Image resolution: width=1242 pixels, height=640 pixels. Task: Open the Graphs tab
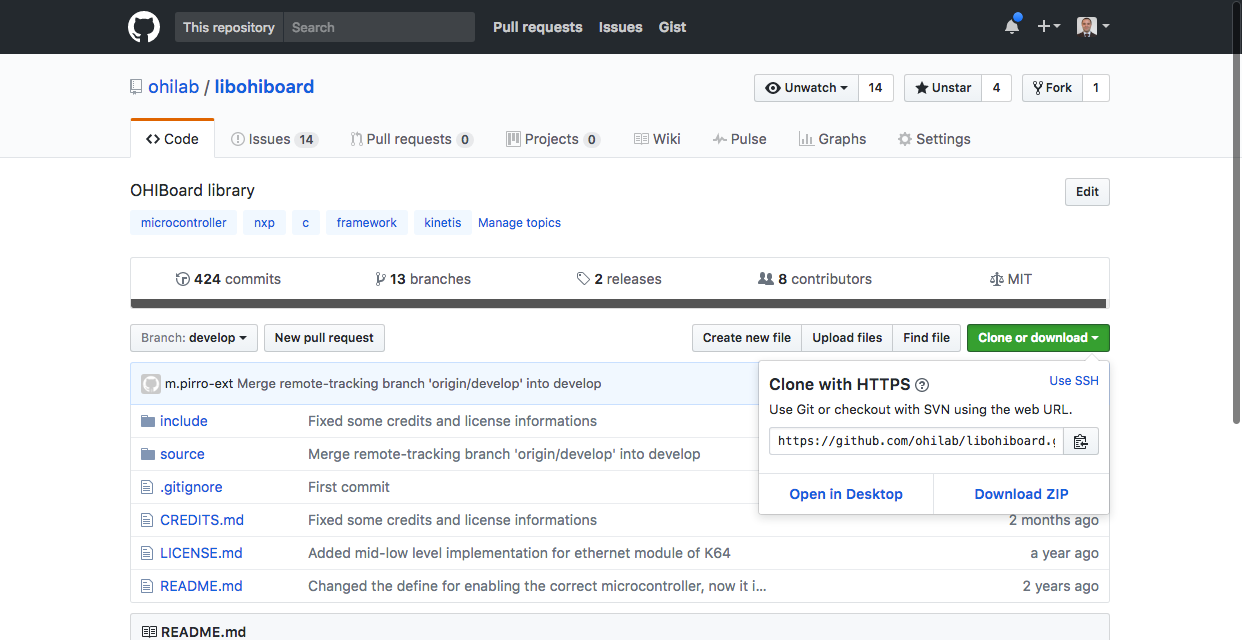coord(832,139)
